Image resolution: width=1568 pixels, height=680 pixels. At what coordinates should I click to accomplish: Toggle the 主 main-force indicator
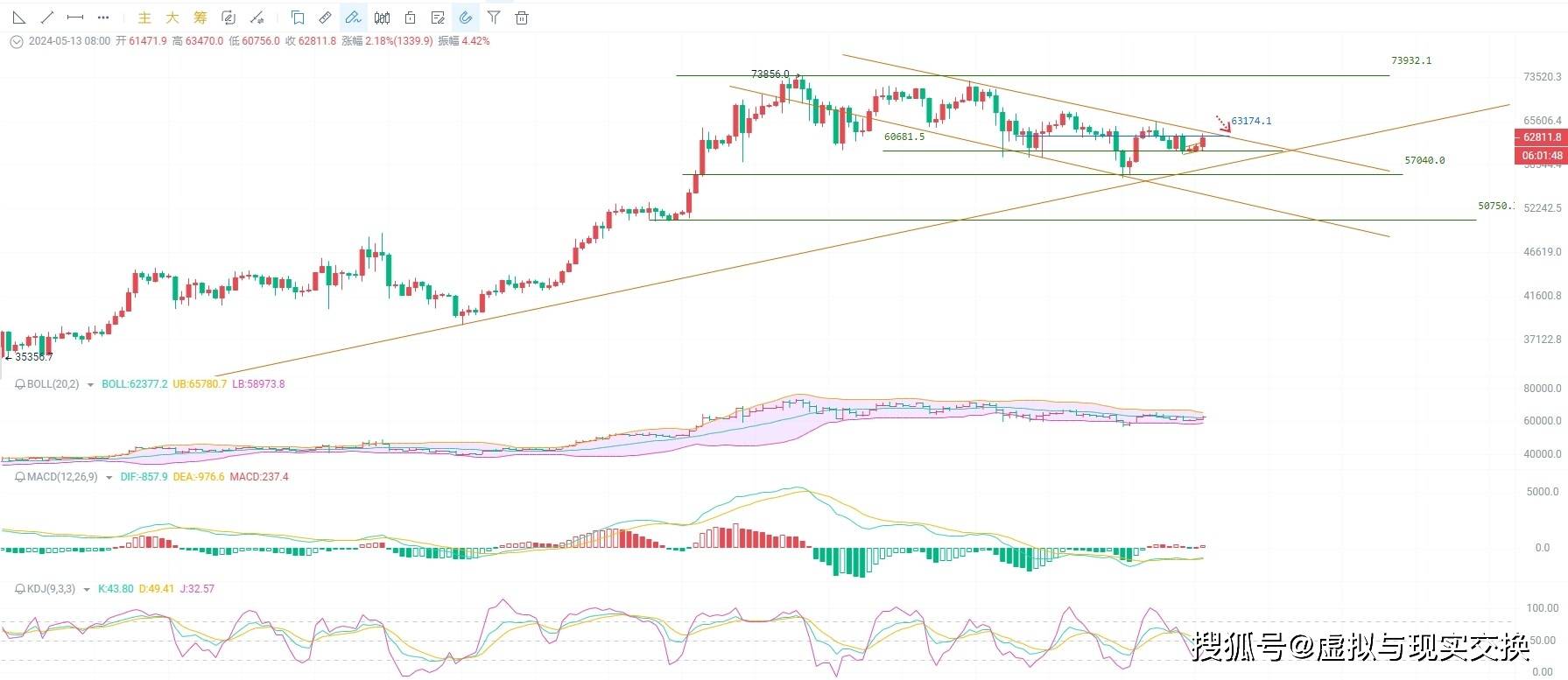pyautogui.click(x=145, y=18)
